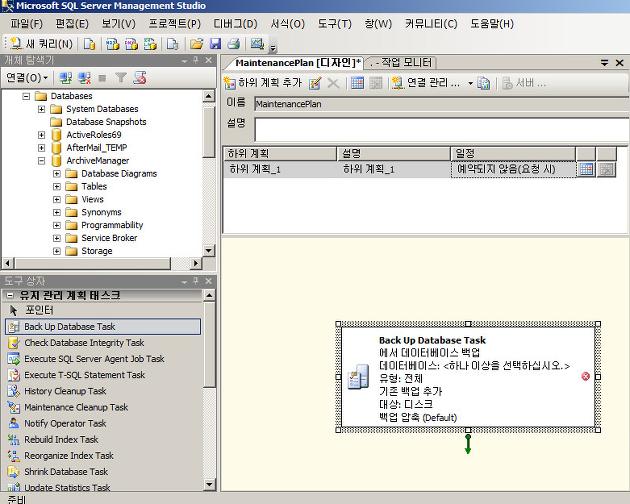
Task: Click the Analysis Services DMX Query icon
Action: [x=131, y=43]
